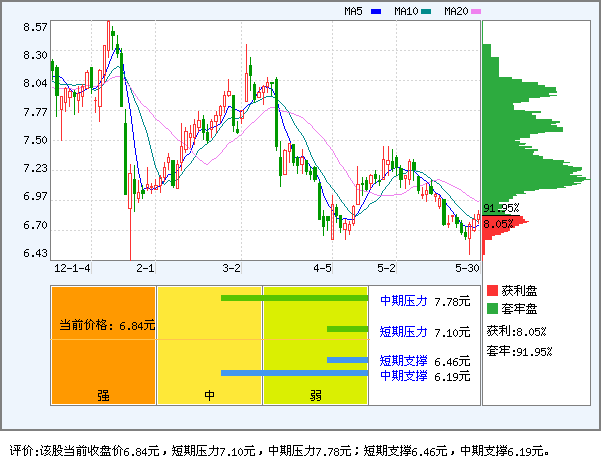Viewport: 601px width, 456px height.
Task: Click the 2-1 date axis label
Action: pyautogui.click(x=145, y=268)
